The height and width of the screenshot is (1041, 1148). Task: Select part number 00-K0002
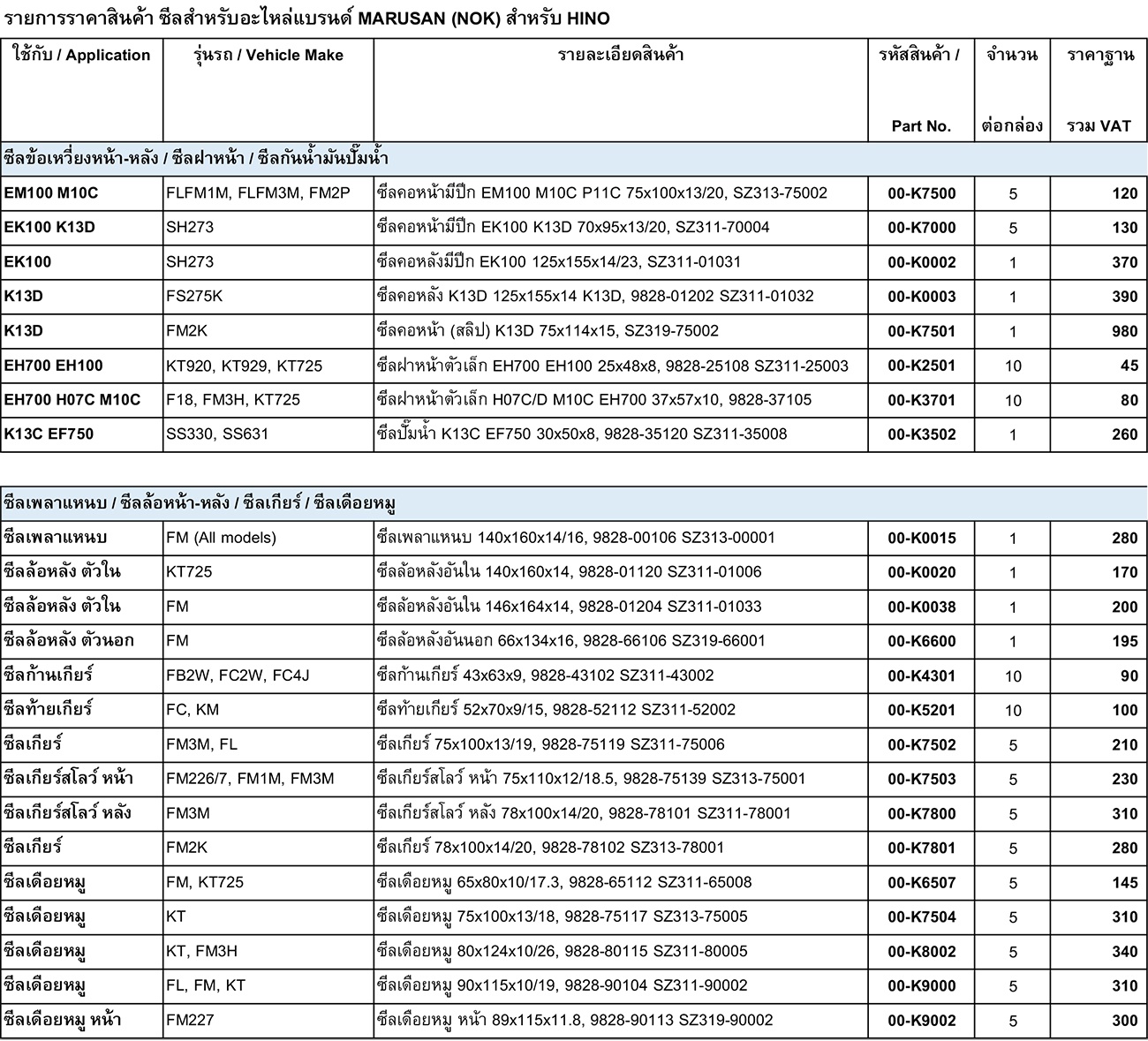pyautogui.click(x=921, y=262)
